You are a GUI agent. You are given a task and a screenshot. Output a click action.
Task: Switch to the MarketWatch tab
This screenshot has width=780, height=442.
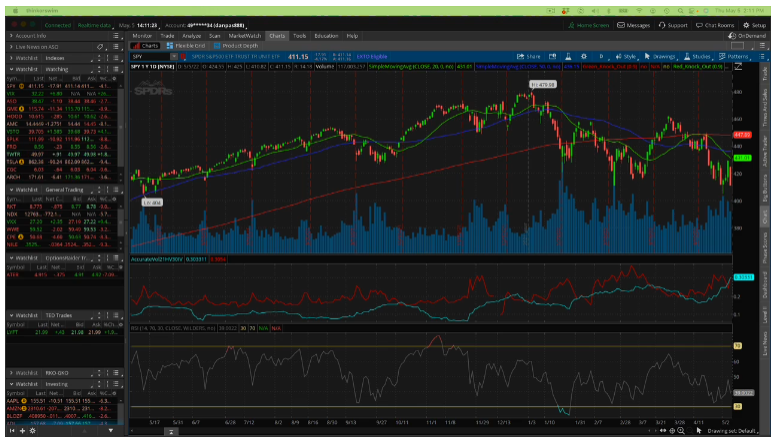tap(245, 36)
